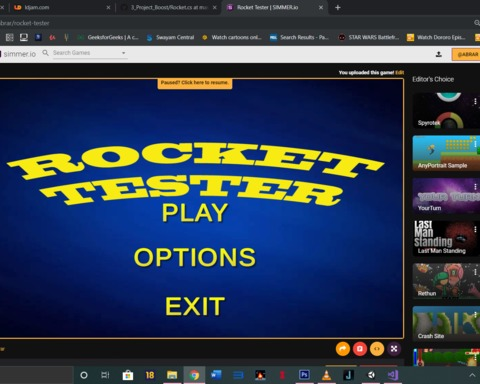Open Photoshop from the taskbar
Image resolution: width=480 pixels, height=384 pixels.
(x=304, y=375)
